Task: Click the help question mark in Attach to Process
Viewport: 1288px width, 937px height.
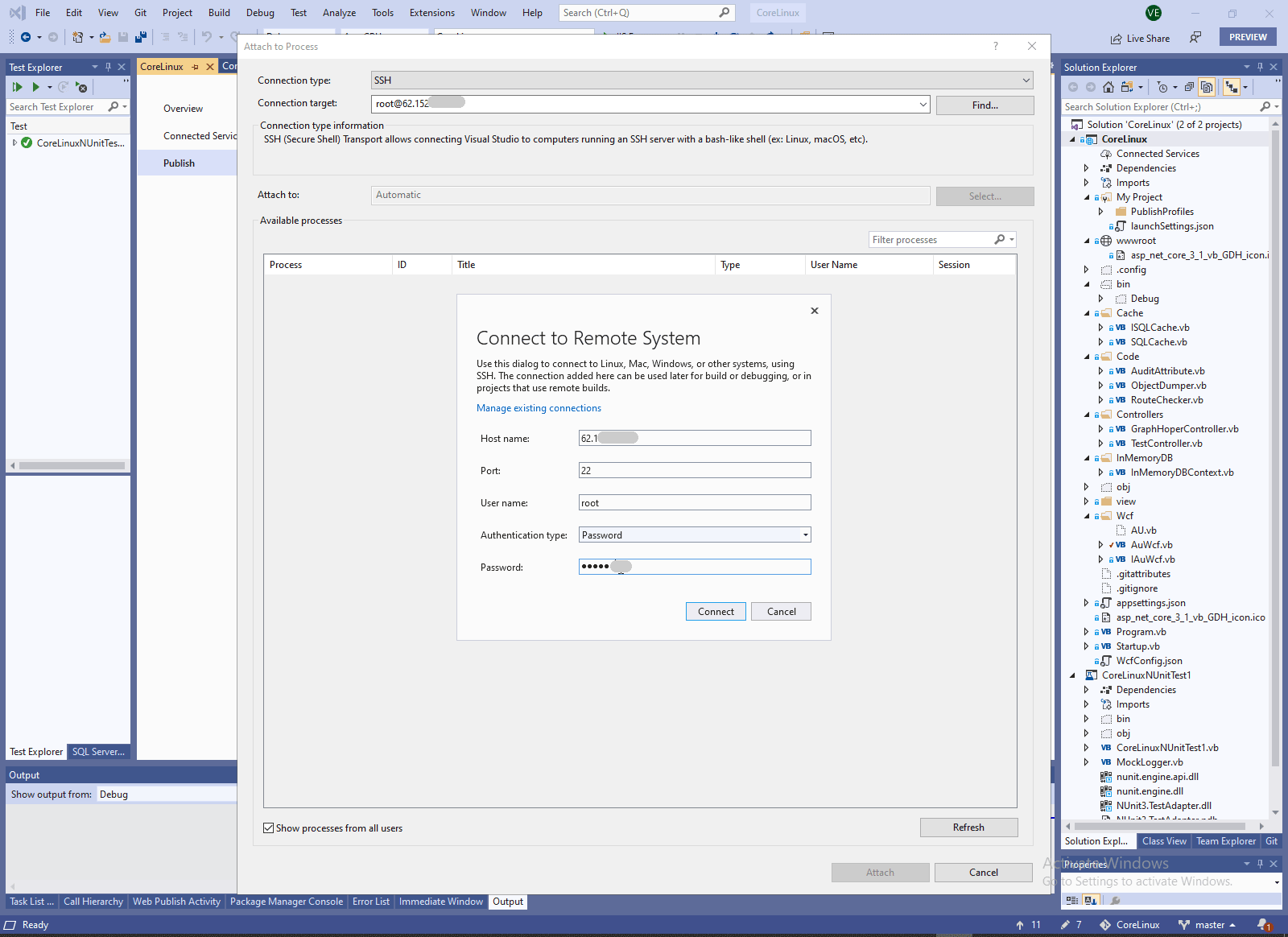Action: tap(996, 46)
